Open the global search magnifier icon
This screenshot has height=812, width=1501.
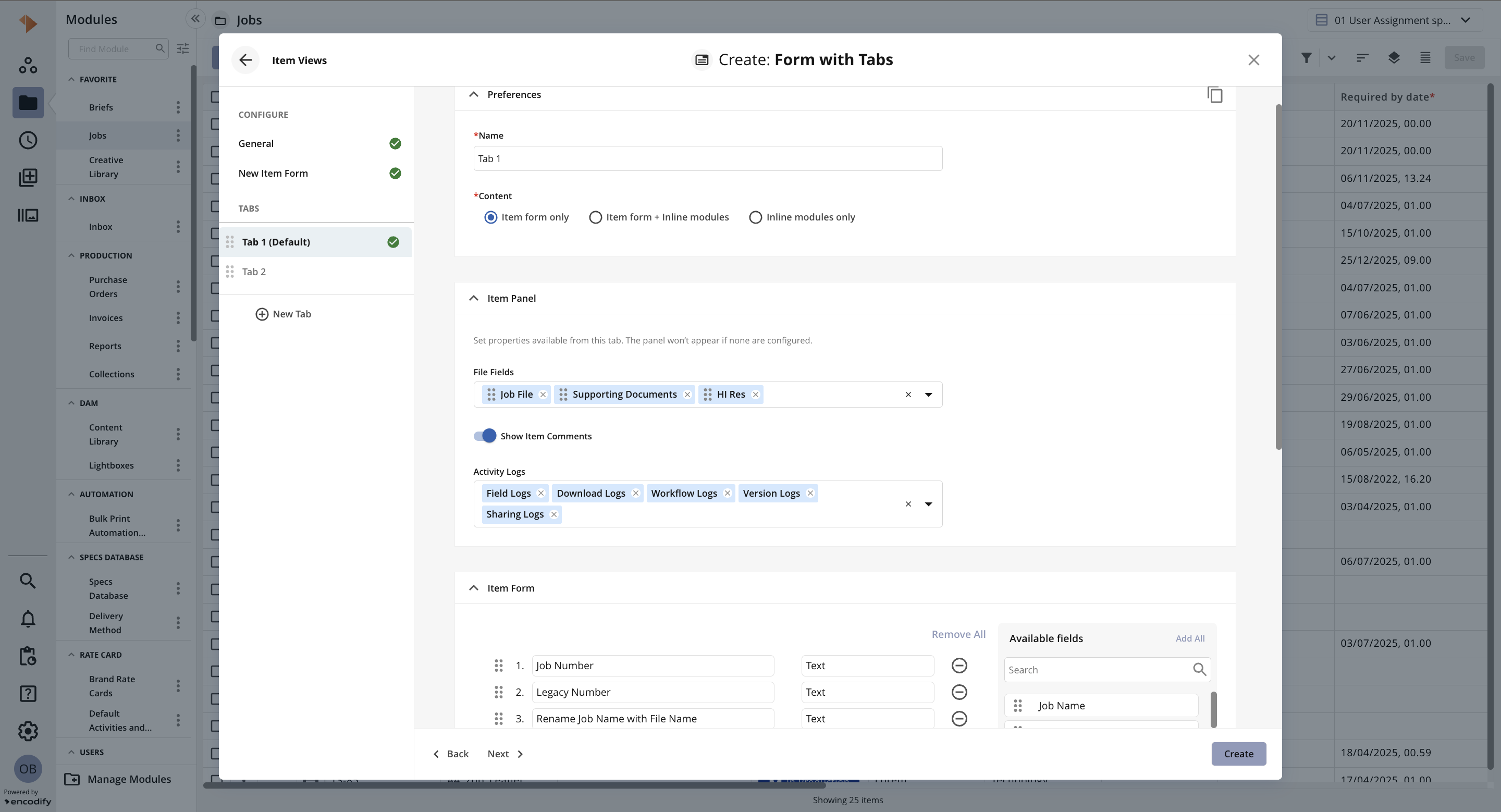click(x=28, y=581)
